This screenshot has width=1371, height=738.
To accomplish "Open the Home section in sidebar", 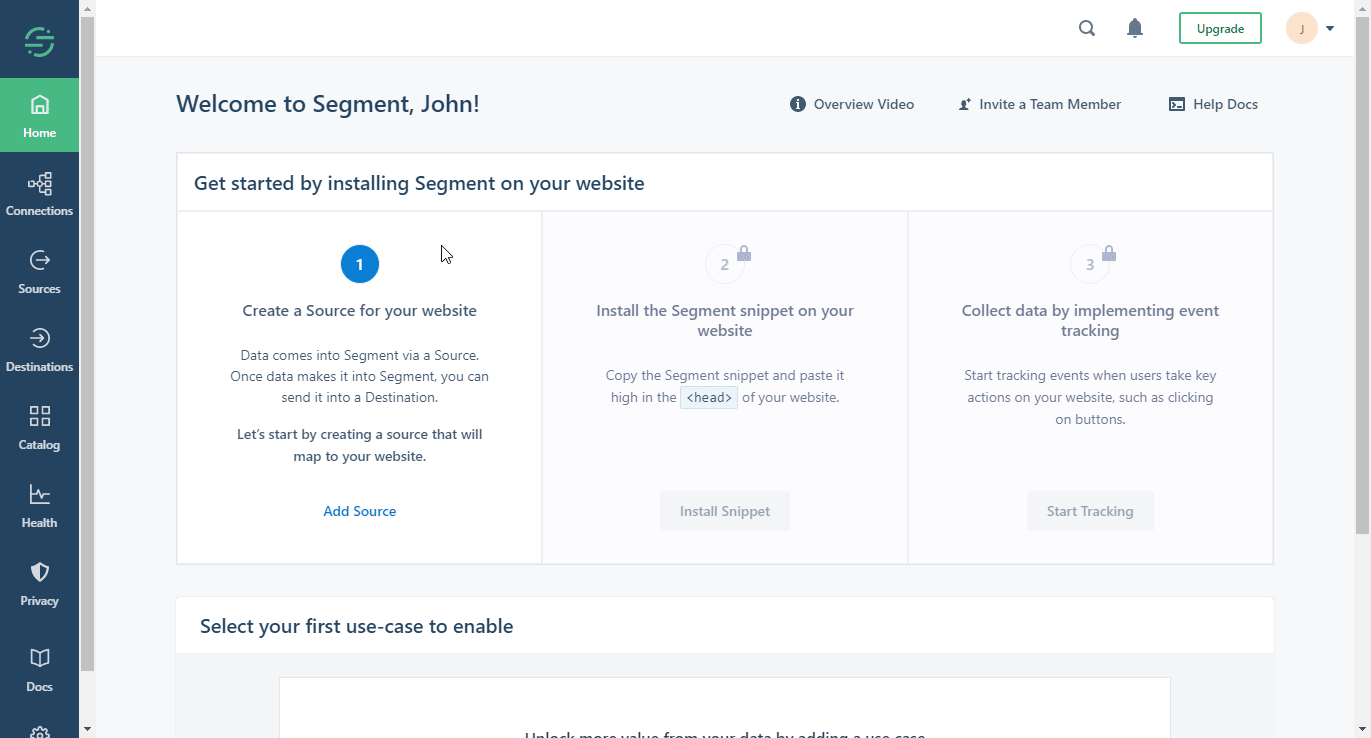I will [x=39, y=113].
